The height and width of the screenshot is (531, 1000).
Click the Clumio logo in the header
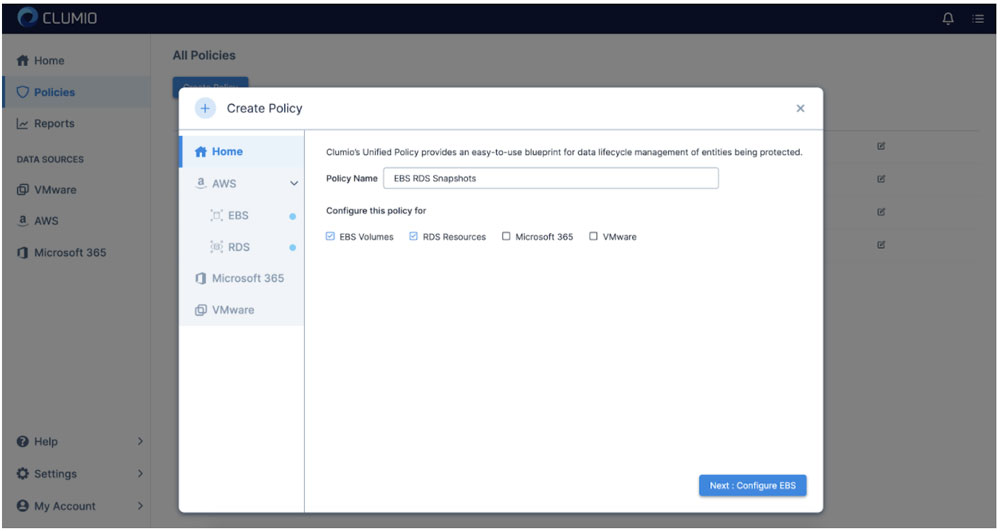(57, 18)
